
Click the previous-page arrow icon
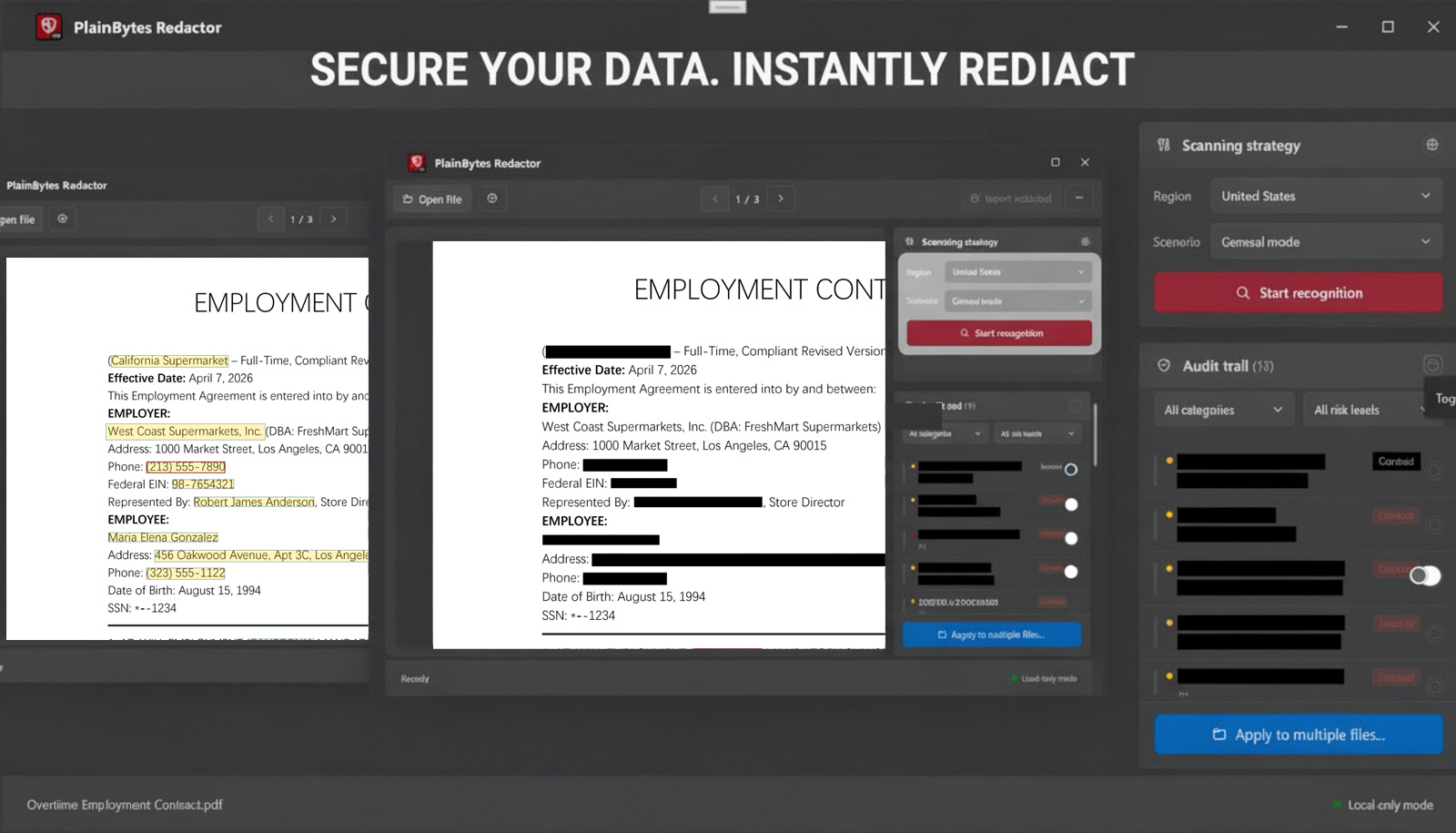[x=714, y=198]
